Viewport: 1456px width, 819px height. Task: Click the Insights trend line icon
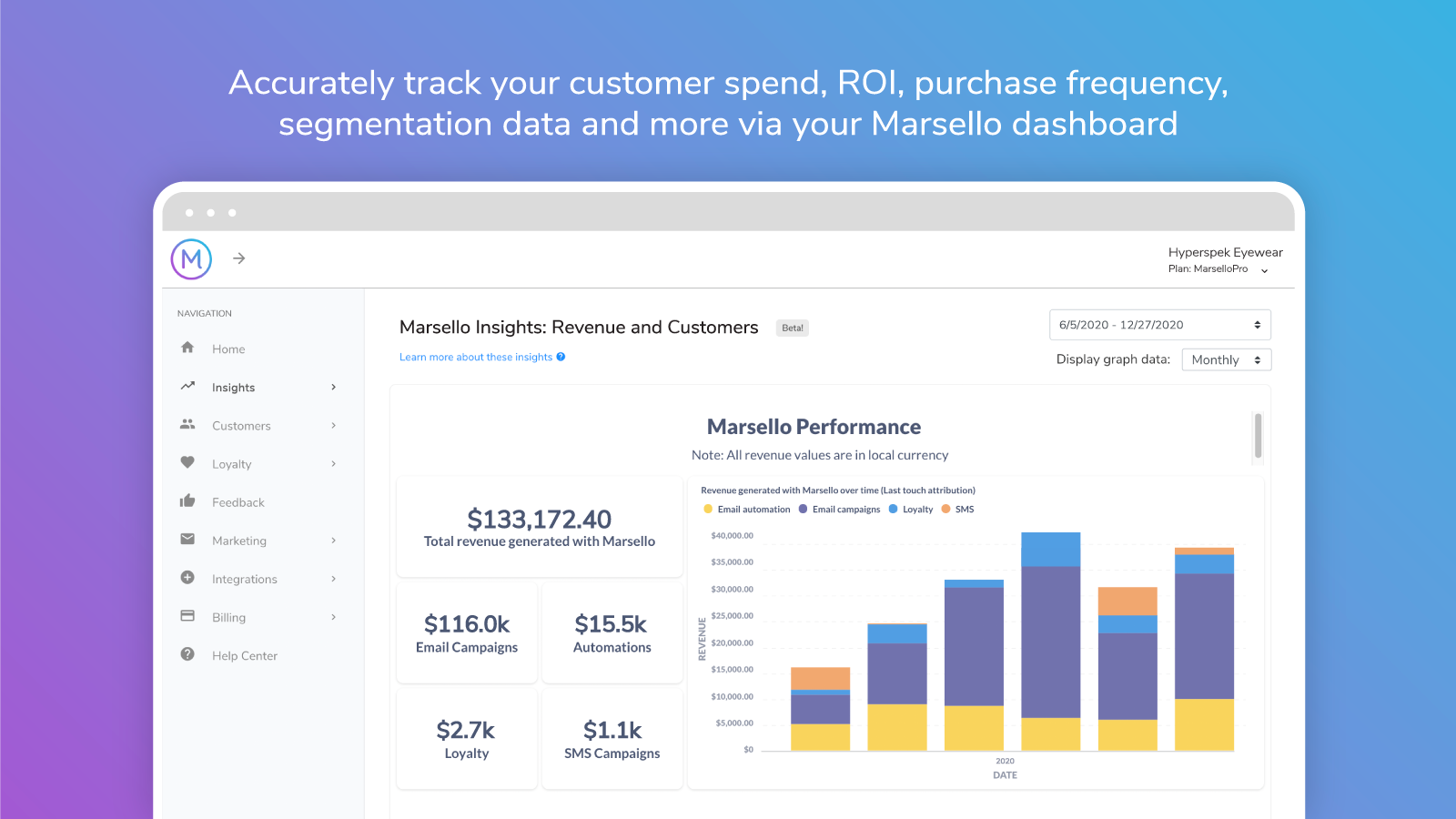click(187, 386)
